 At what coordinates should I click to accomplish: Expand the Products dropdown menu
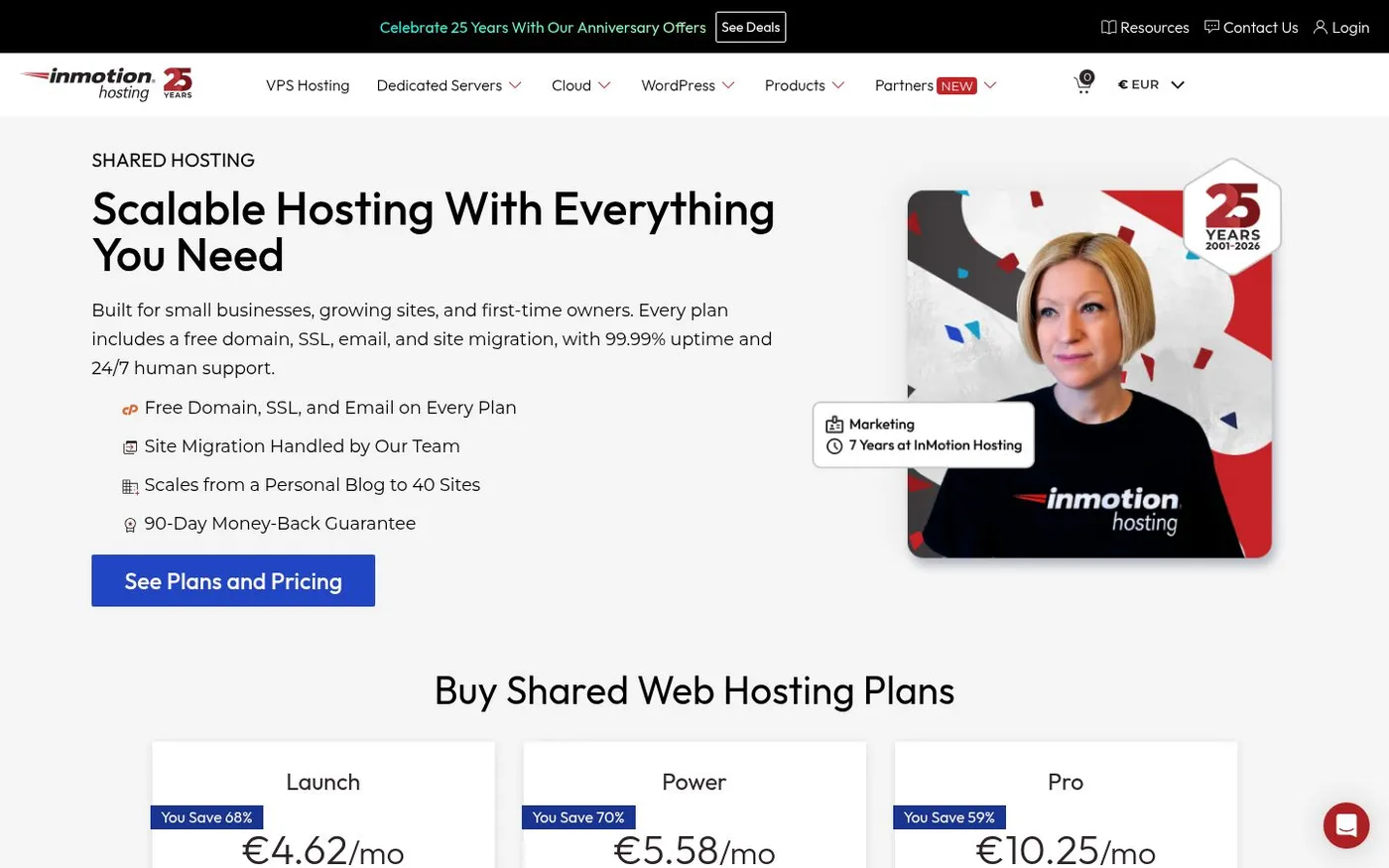[x=805, y=85]
